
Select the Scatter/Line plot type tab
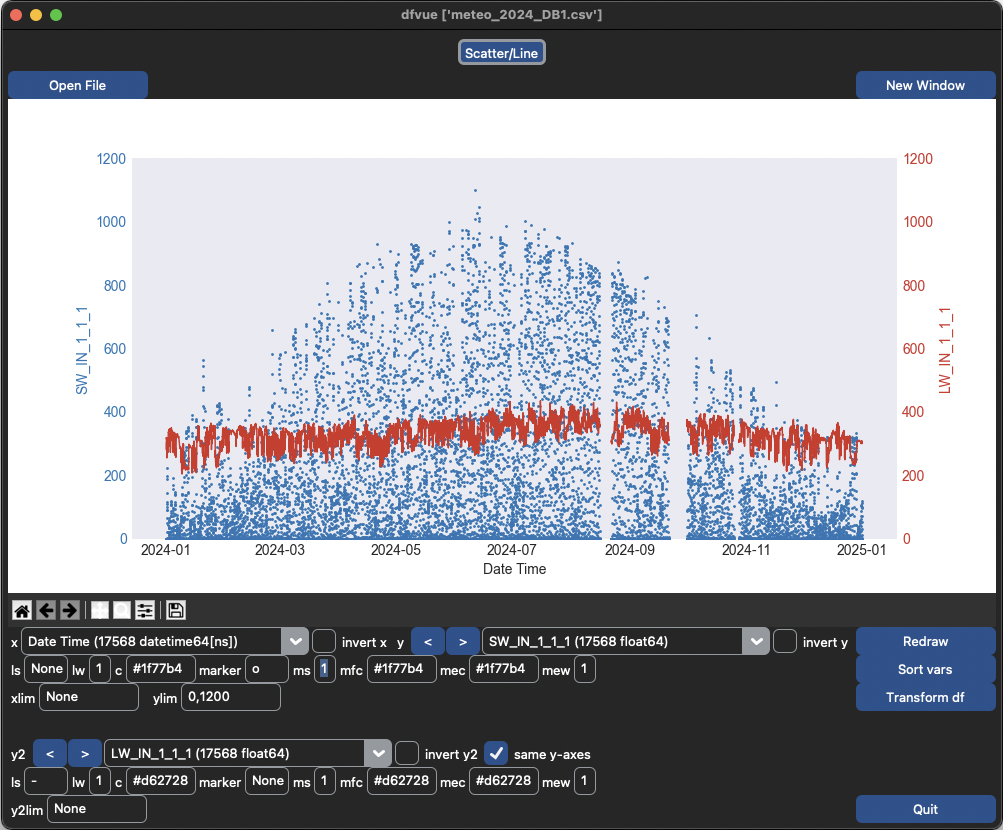tap(502, 53)
